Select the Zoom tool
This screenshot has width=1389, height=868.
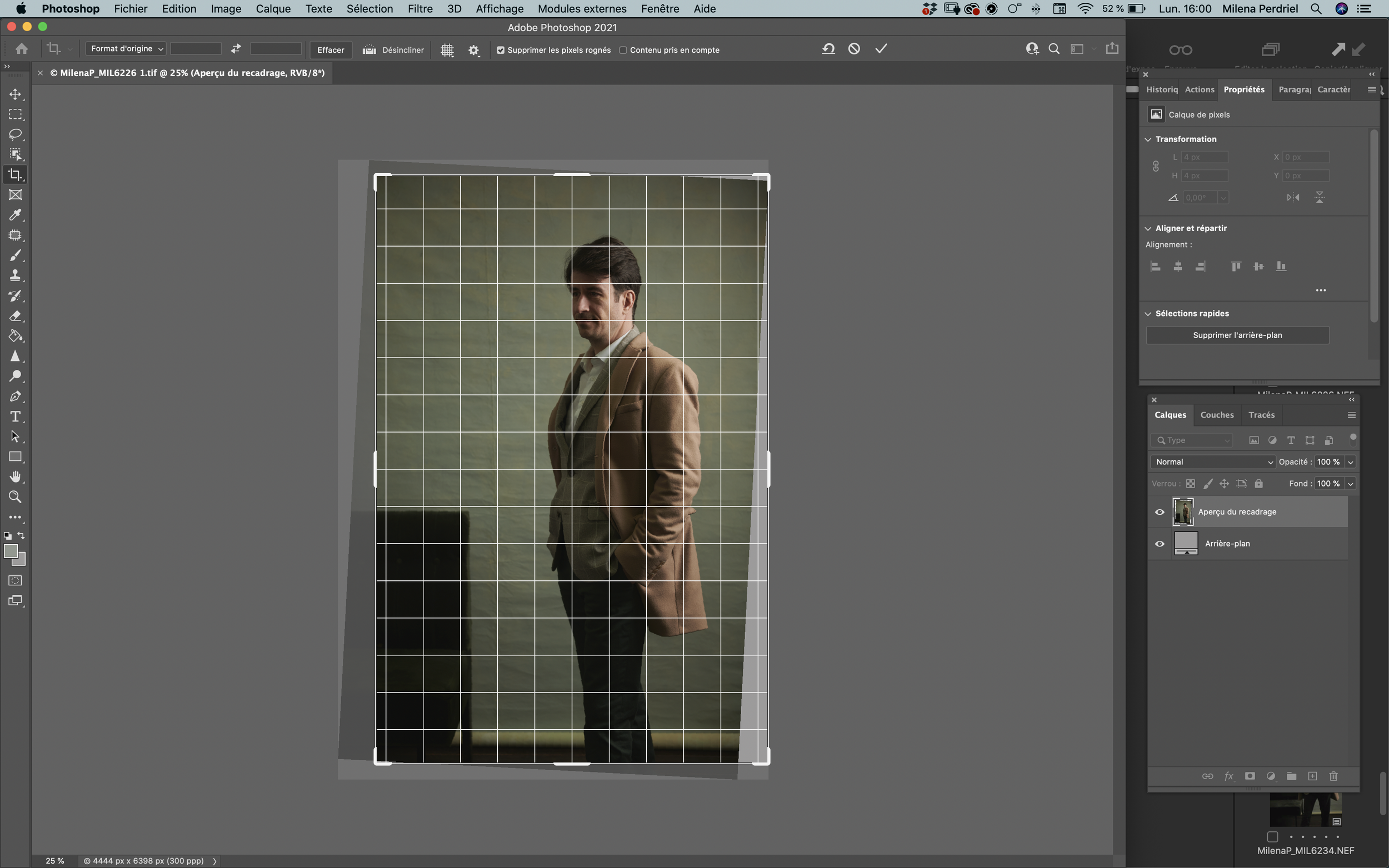tap(16, 497)
